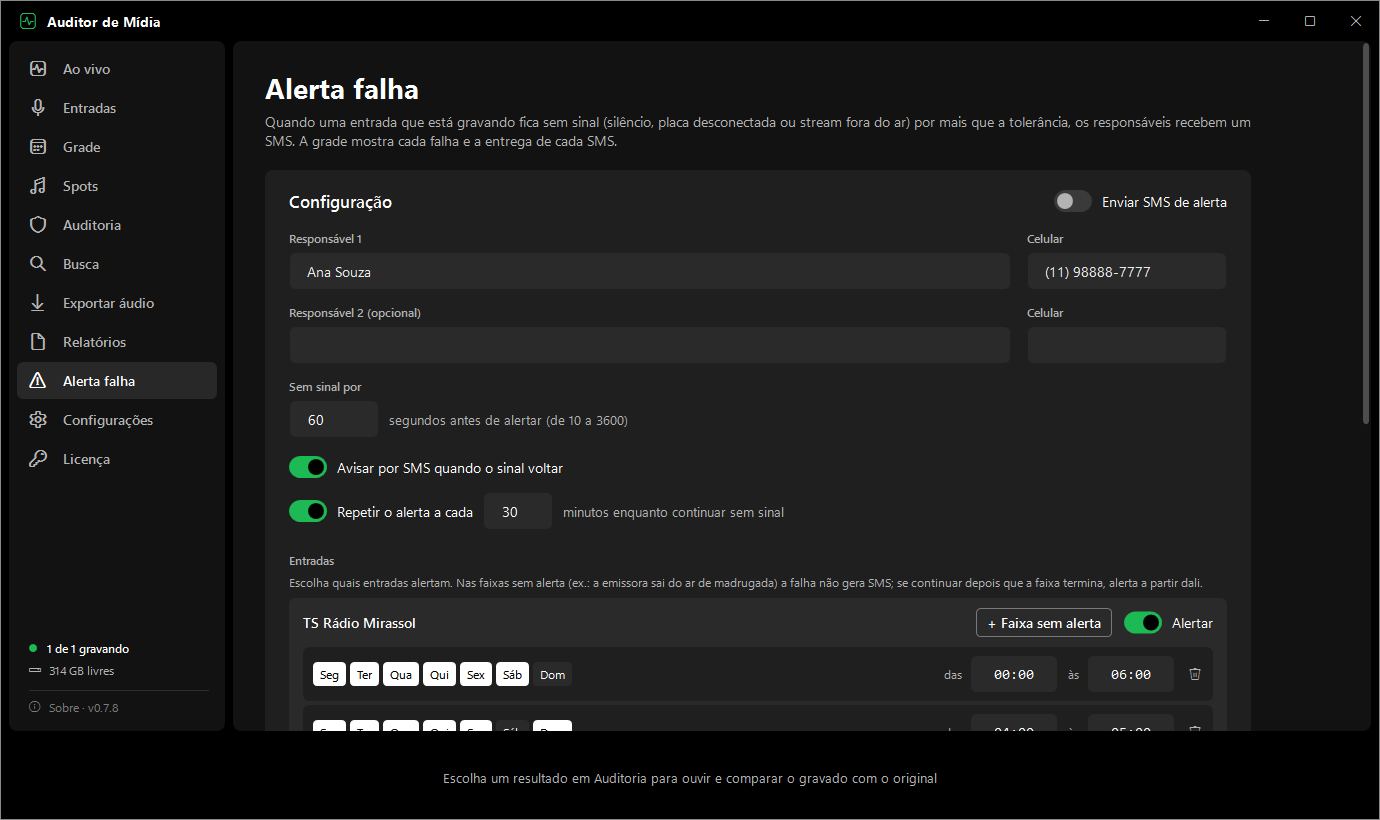Screen dimensions: 1380x820
Task: Select the Spots music note icon
Action: [38, 186]
